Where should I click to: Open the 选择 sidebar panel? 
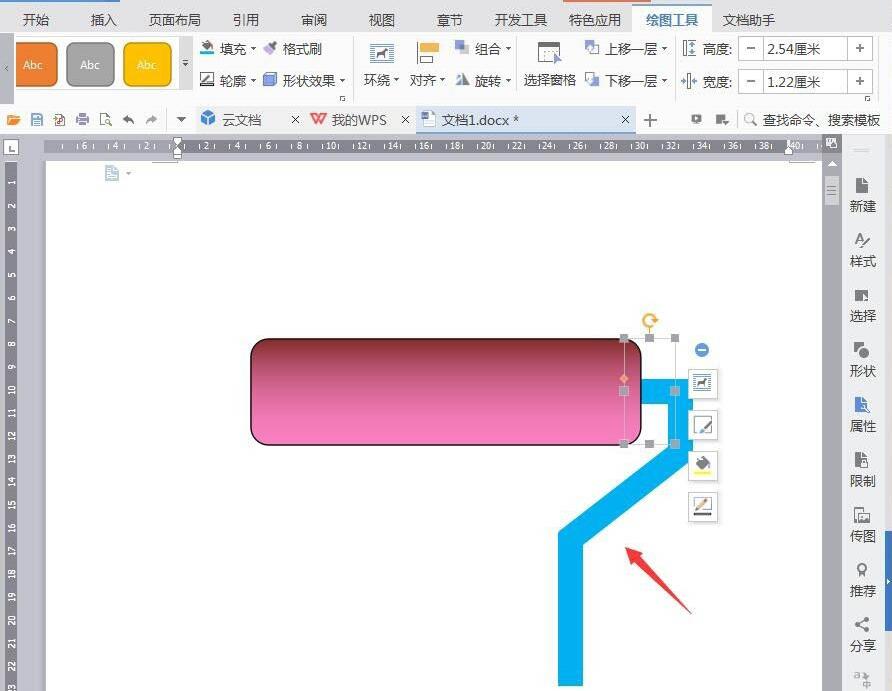click(862, 305)
